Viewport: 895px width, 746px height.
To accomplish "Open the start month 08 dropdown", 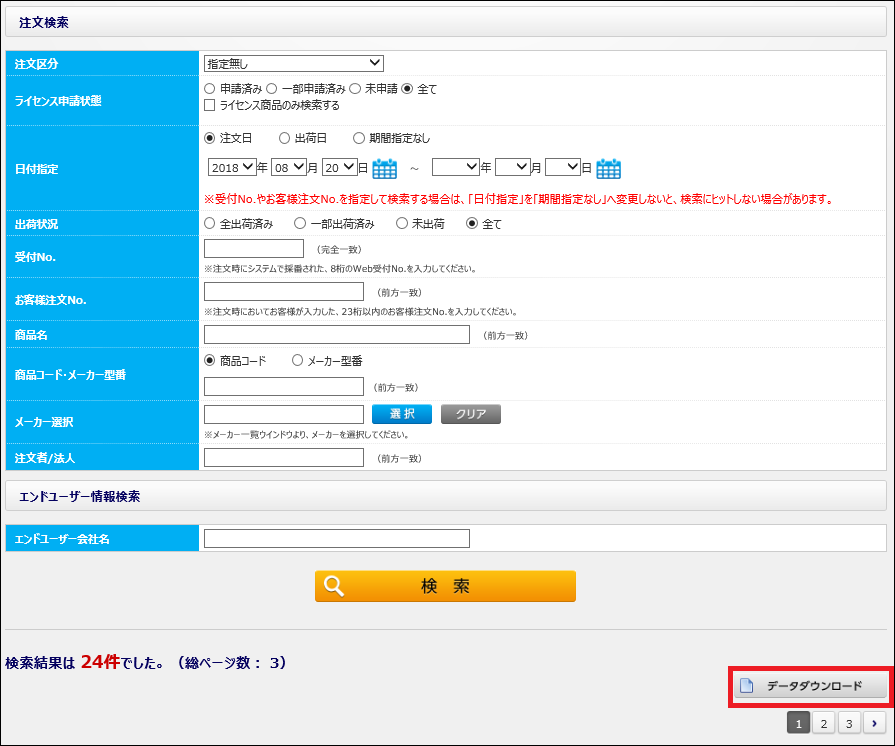I will (288, 168).
